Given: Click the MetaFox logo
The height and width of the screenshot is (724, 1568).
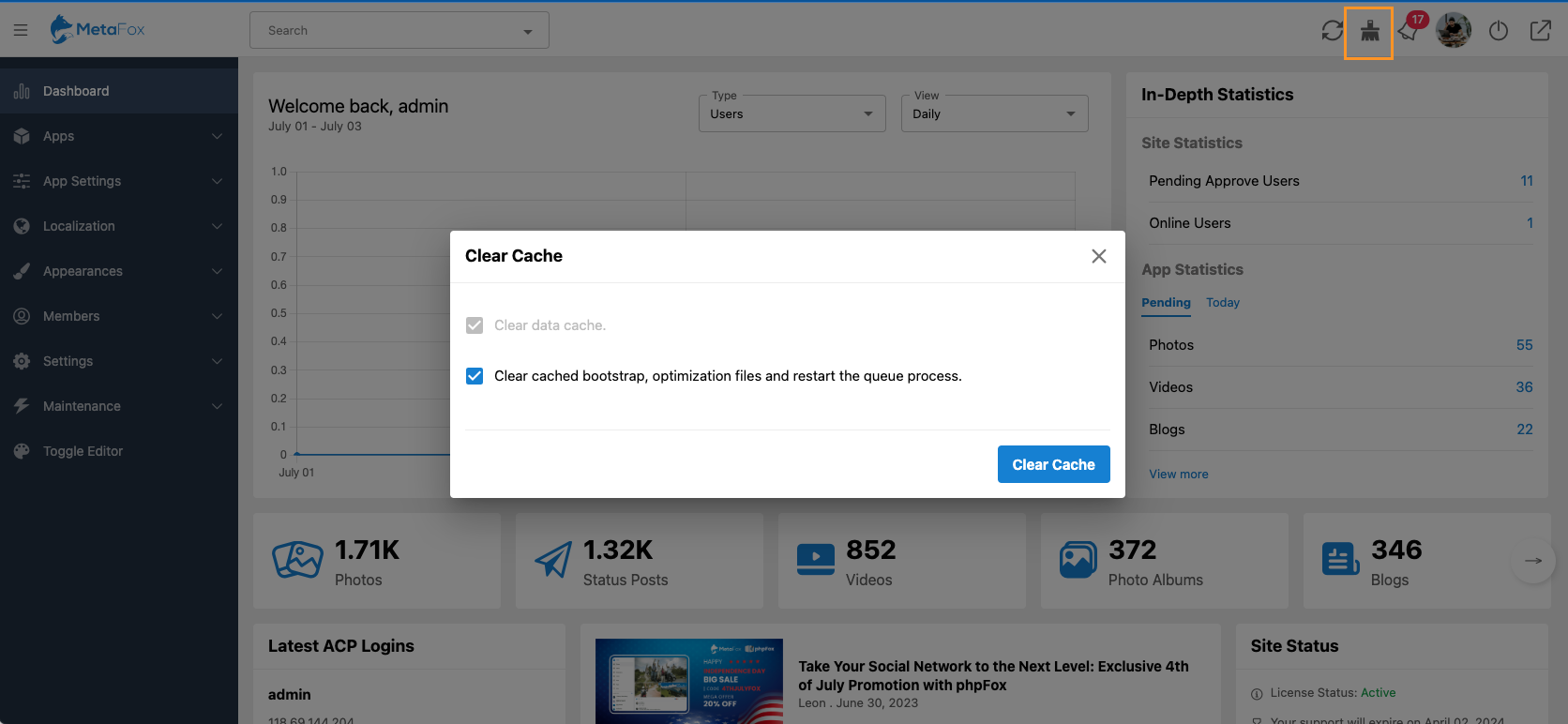Looking at the screenshot, I should [98, 30].
